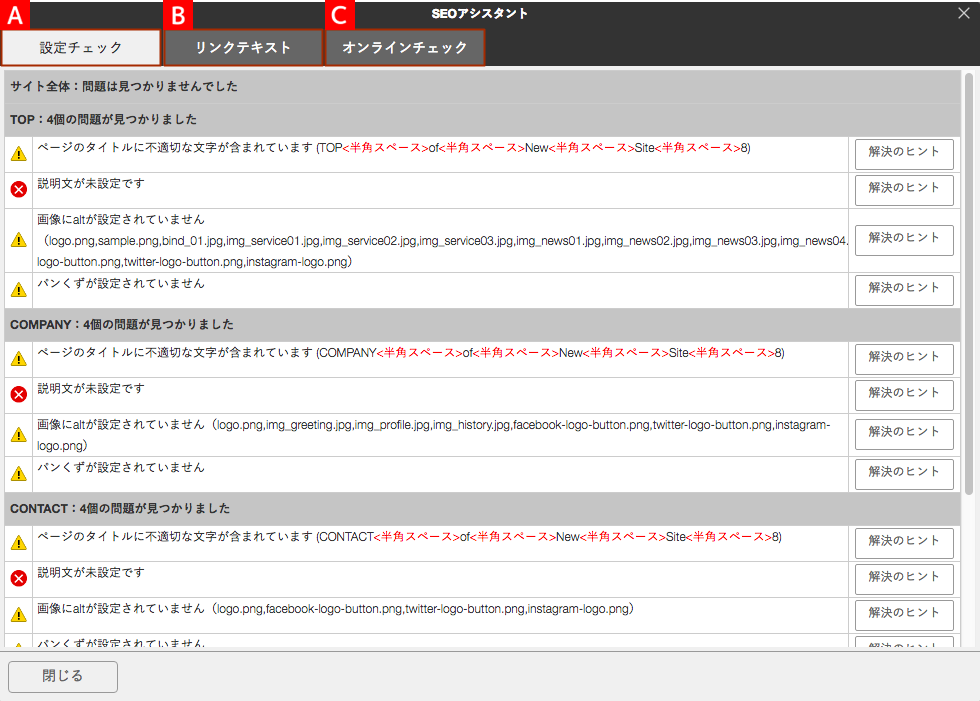The image size is (980, 701).
Task: Click the error icon for CONTACT 説明文が未設定です
Action: click(x=19, y=579)
